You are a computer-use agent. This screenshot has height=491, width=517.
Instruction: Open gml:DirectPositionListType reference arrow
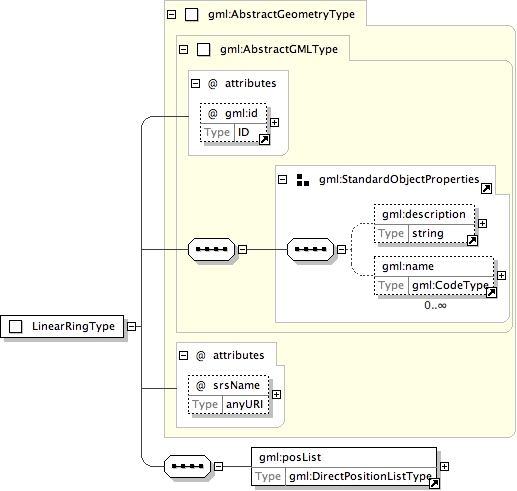pos(434,483)
